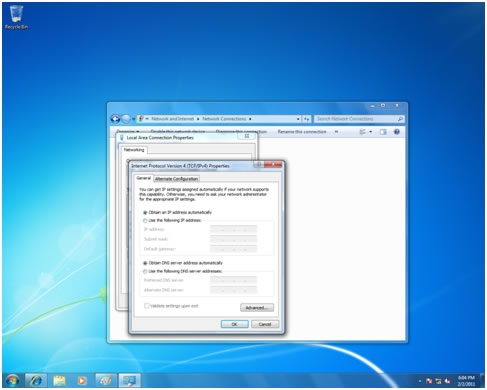Switch to the Alternate Configuration tab
Viewport: 487px width, 390px height.
coord(176,179)
